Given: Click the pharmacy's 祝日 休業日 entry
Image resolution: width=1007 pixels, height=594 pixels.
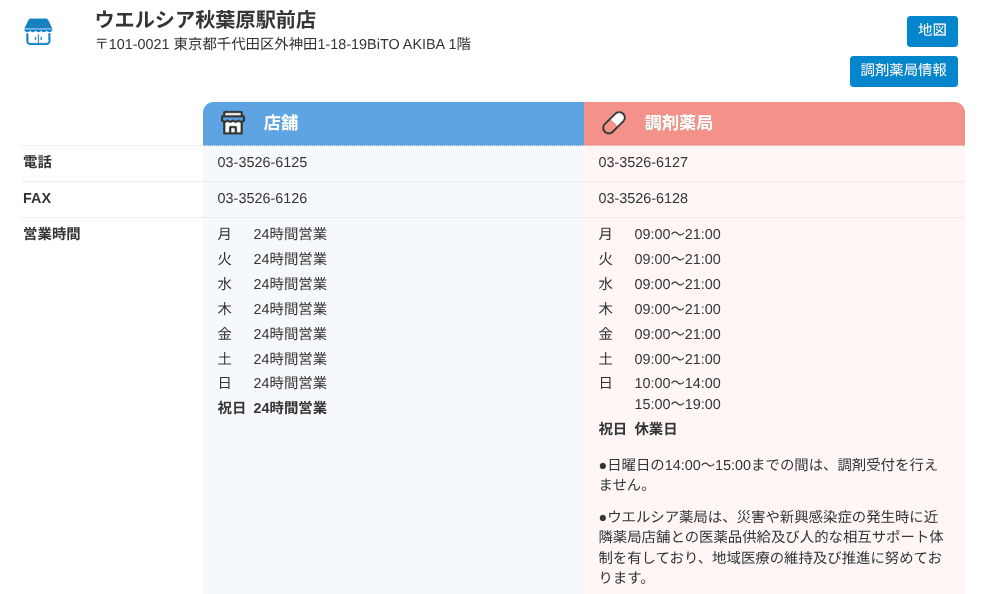Looking at the screenshot, I should tap(638, 429).
